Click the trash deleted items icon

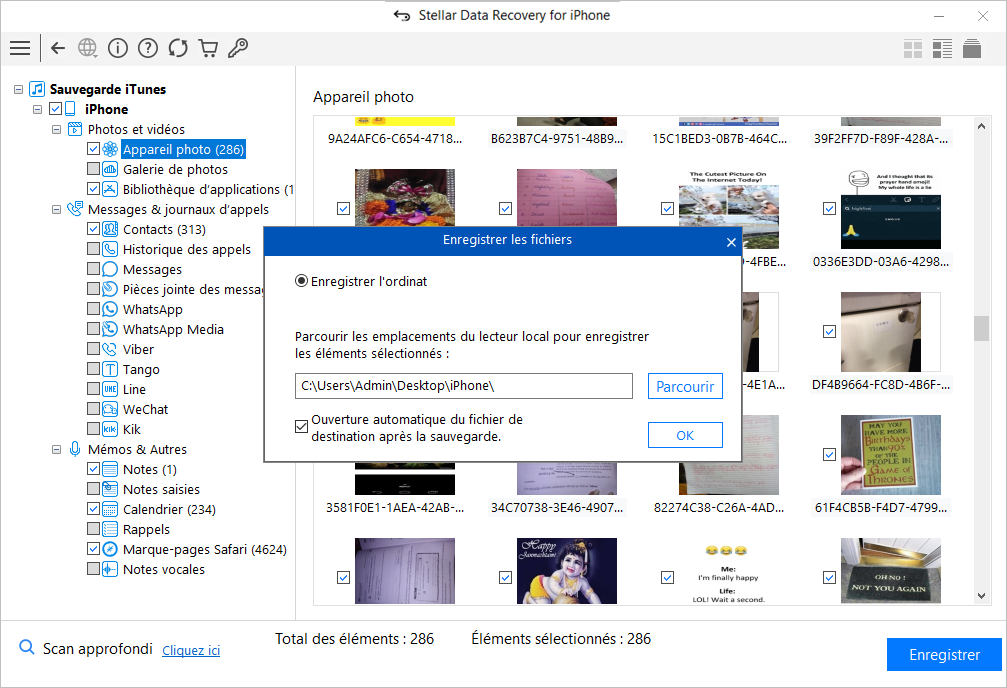tap(972, 48)
